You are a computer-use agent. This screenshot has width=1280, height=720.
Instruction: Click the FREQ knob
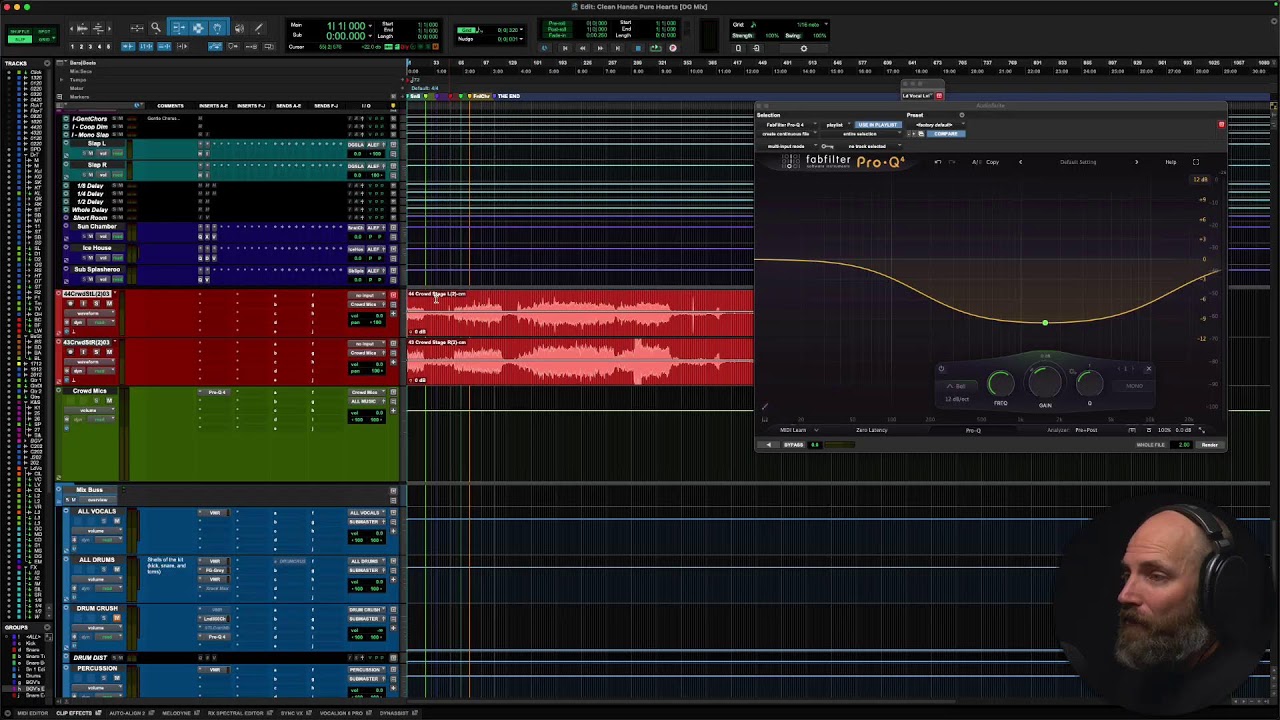pyautogui.click(x=1000, y=384)
